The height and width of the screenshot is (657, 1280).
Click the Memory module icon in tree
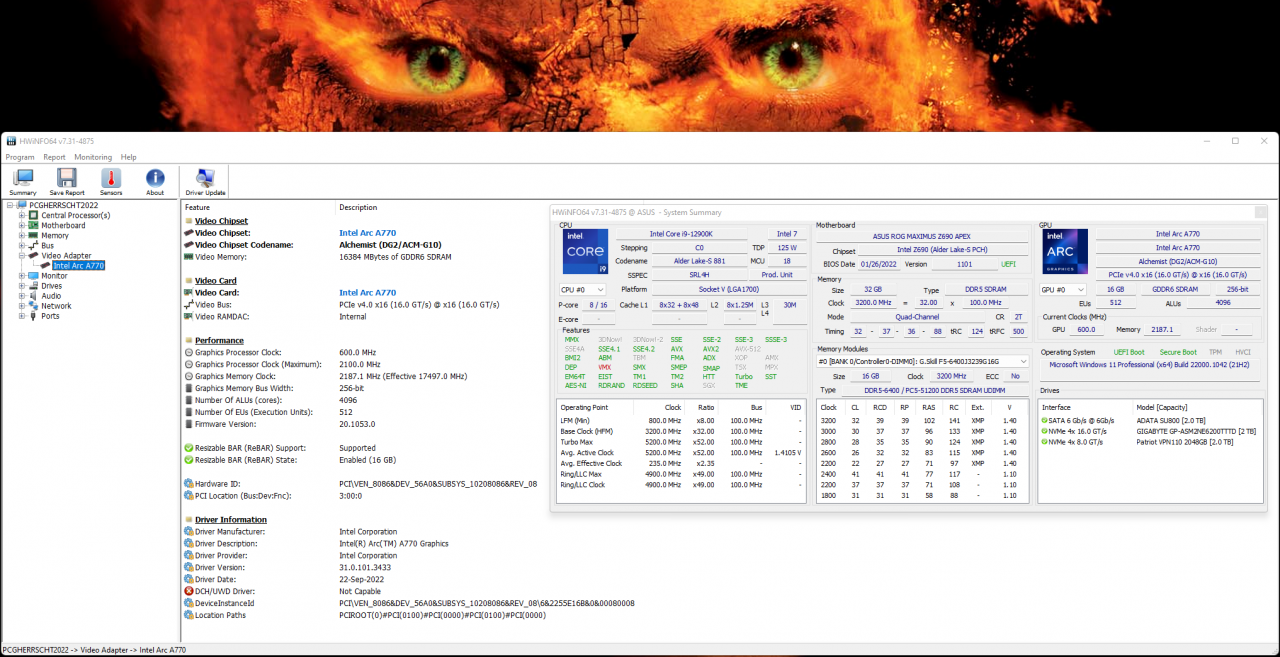(34, 236)
